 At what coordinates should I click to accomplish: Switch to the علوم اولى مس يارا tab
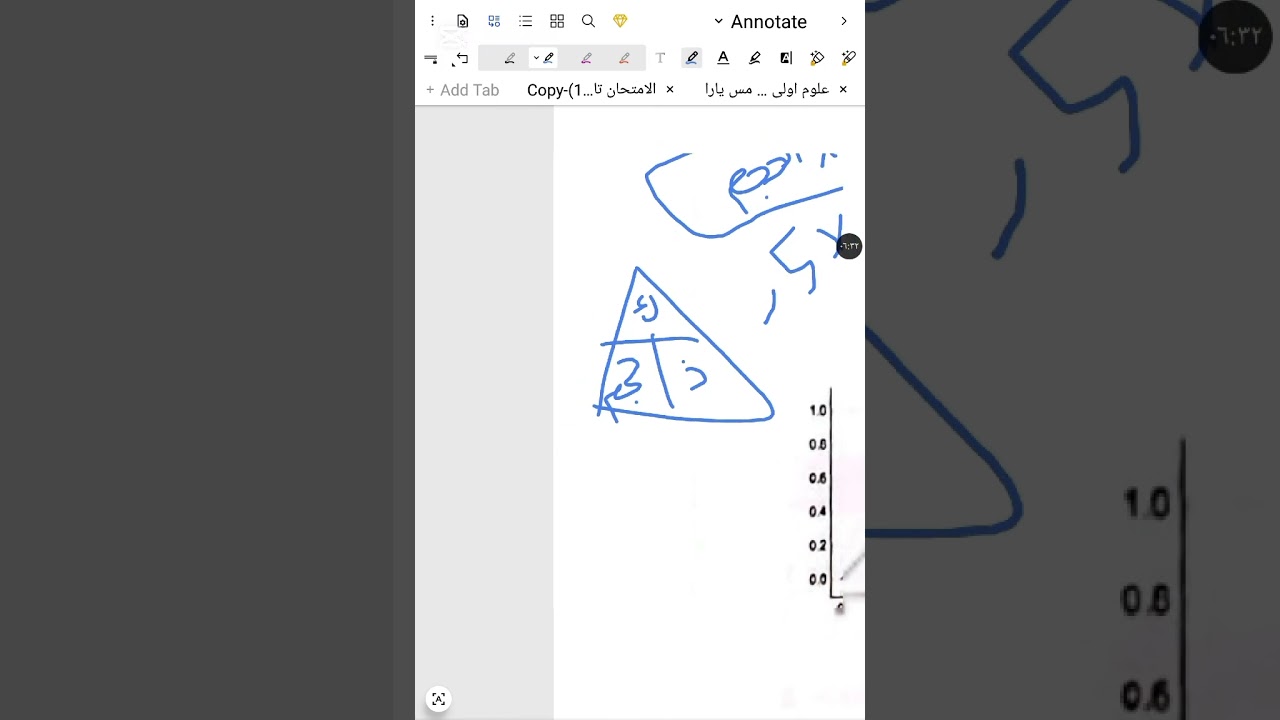point(767,90)
